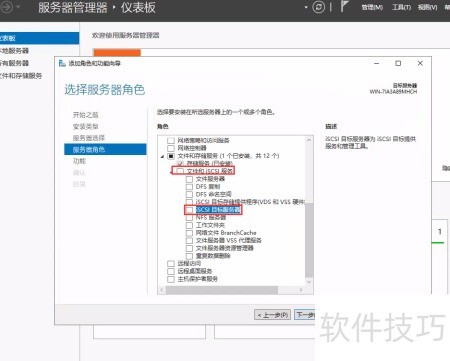
Task: Maximize the Add Roles wizard window
Action: pos(398,63)
